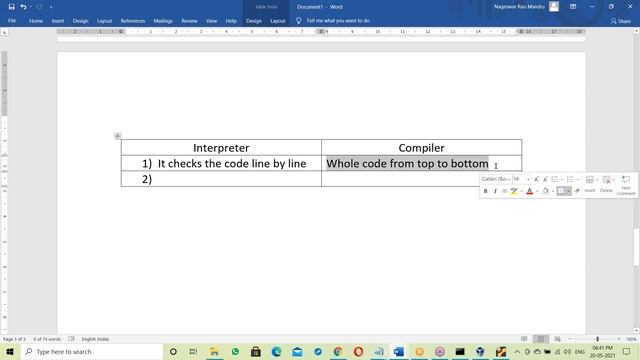The image size is (640, 360).
Task: Toggle Italic in the mini toolbar
Action: tap(495, 191)
